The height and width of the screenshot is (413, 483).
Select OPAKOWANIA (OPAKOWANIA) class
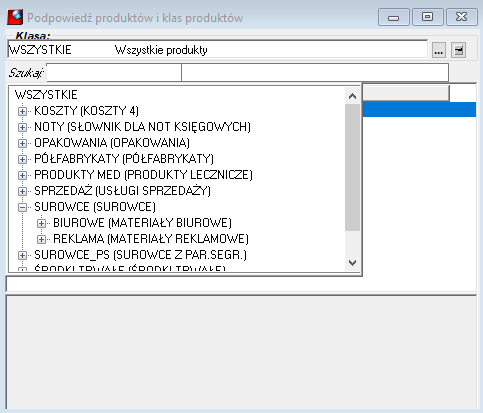[x=112, y=143]
